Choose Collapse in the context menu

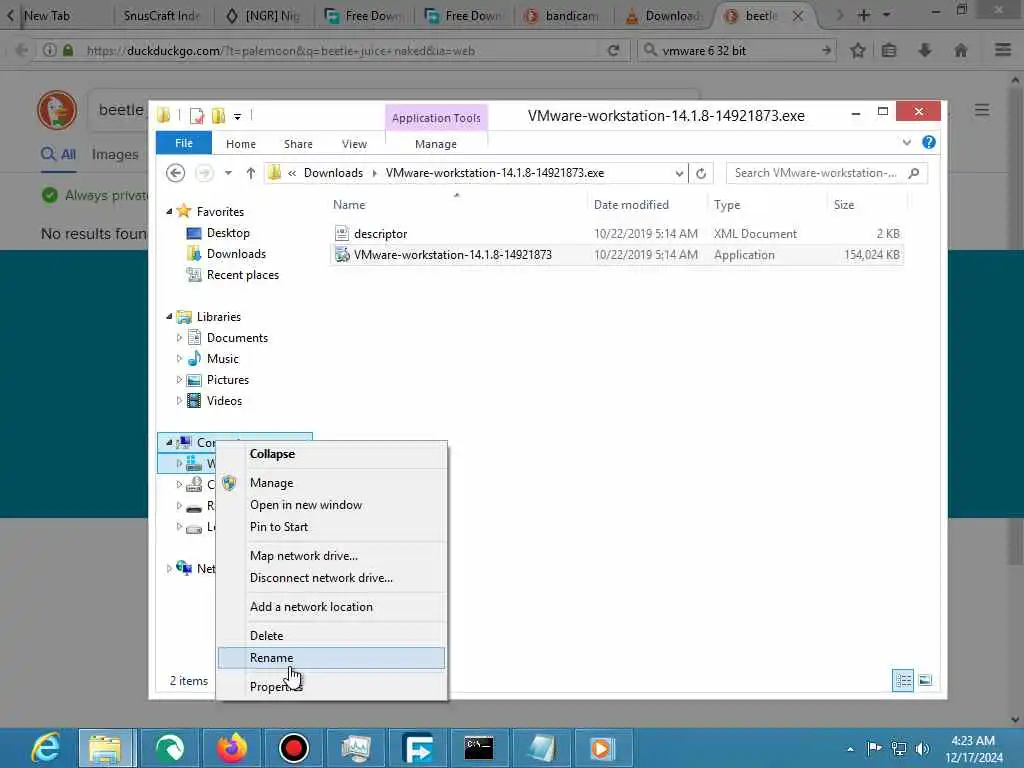[x=331, y=454]
